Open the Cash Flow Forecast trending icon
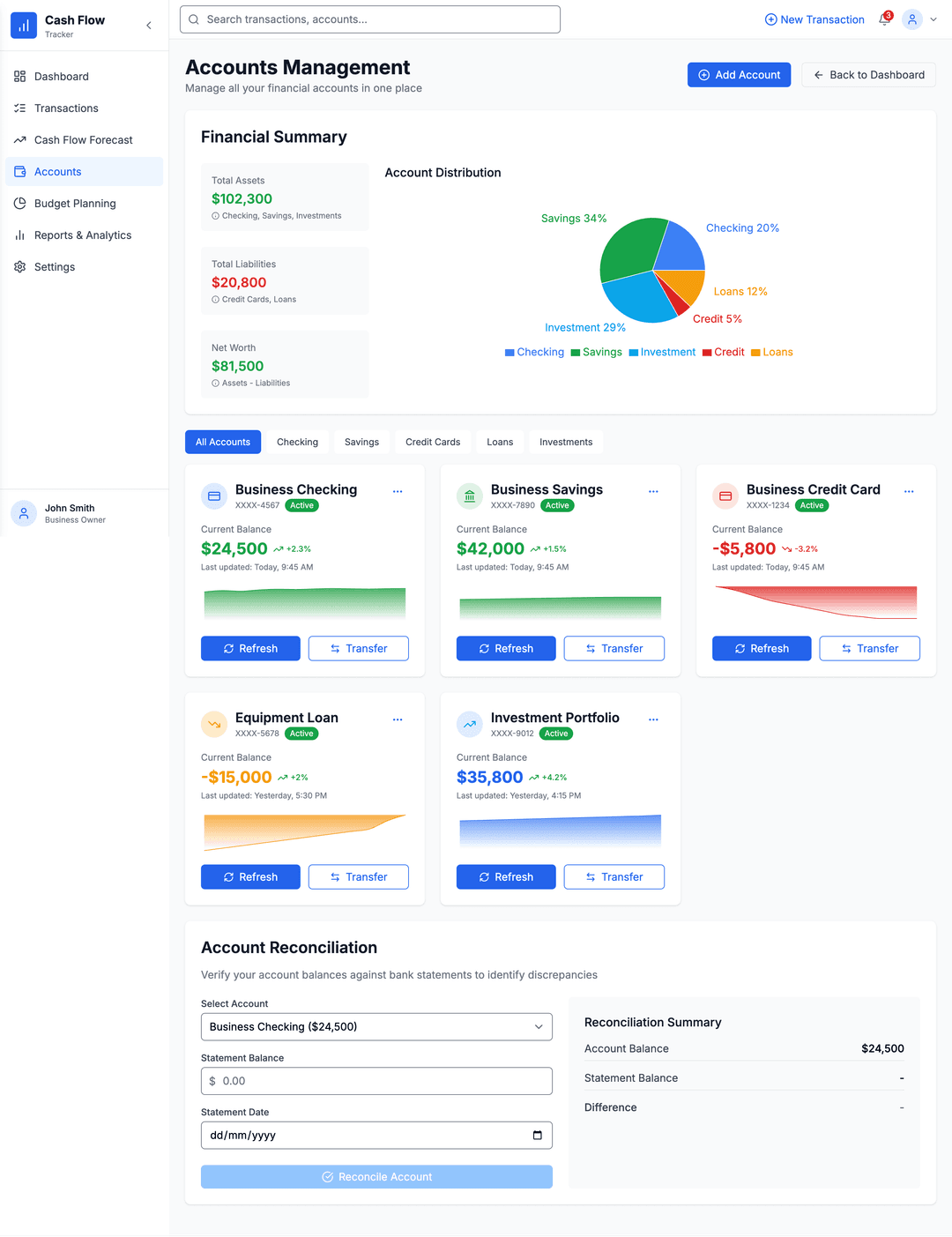 click(20, 139)
